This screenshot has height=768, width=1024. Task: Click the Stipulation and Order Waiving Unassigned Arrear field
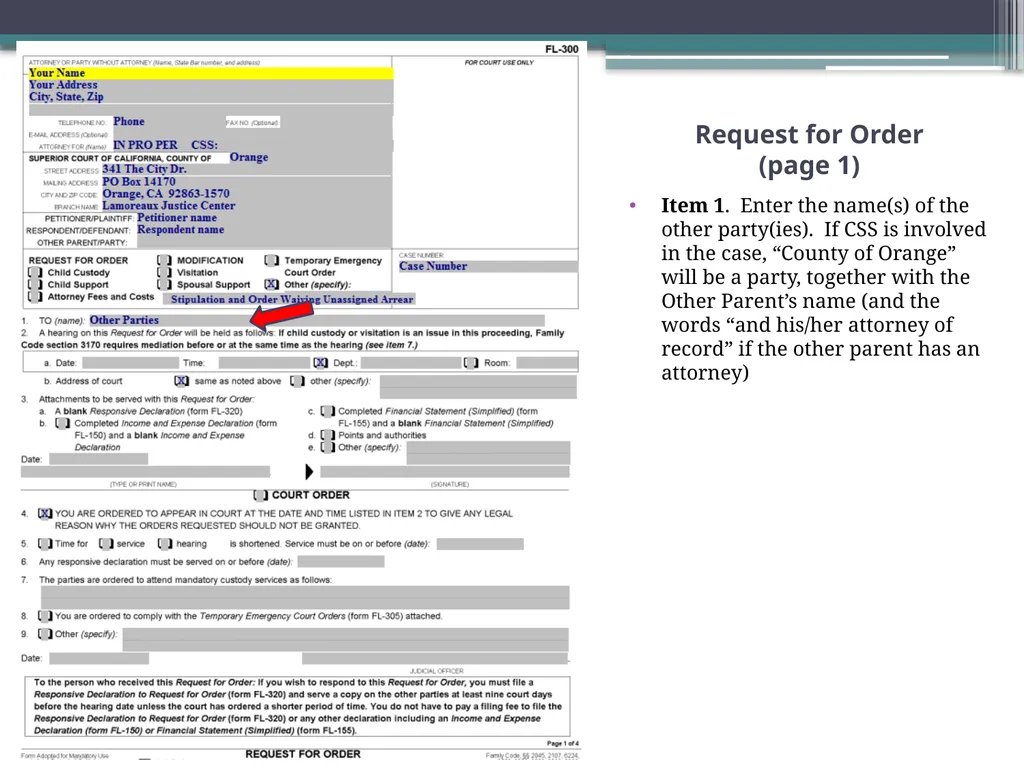291,299
